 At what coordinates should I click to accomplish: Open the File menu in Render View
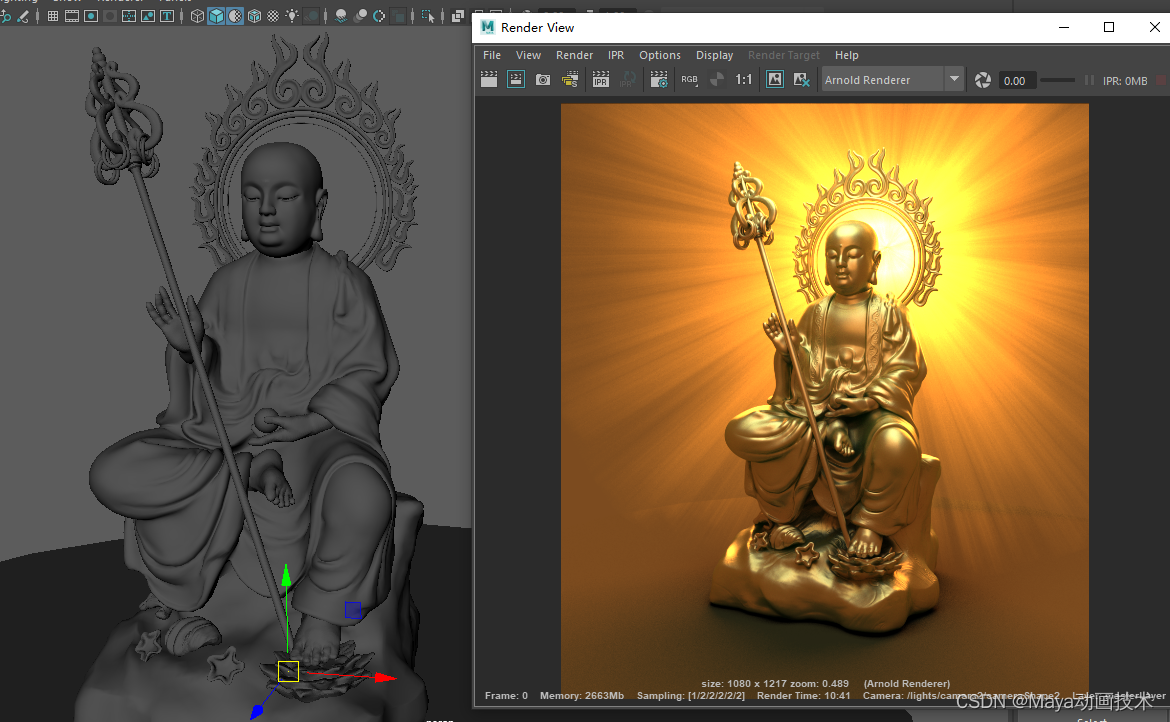492,55
